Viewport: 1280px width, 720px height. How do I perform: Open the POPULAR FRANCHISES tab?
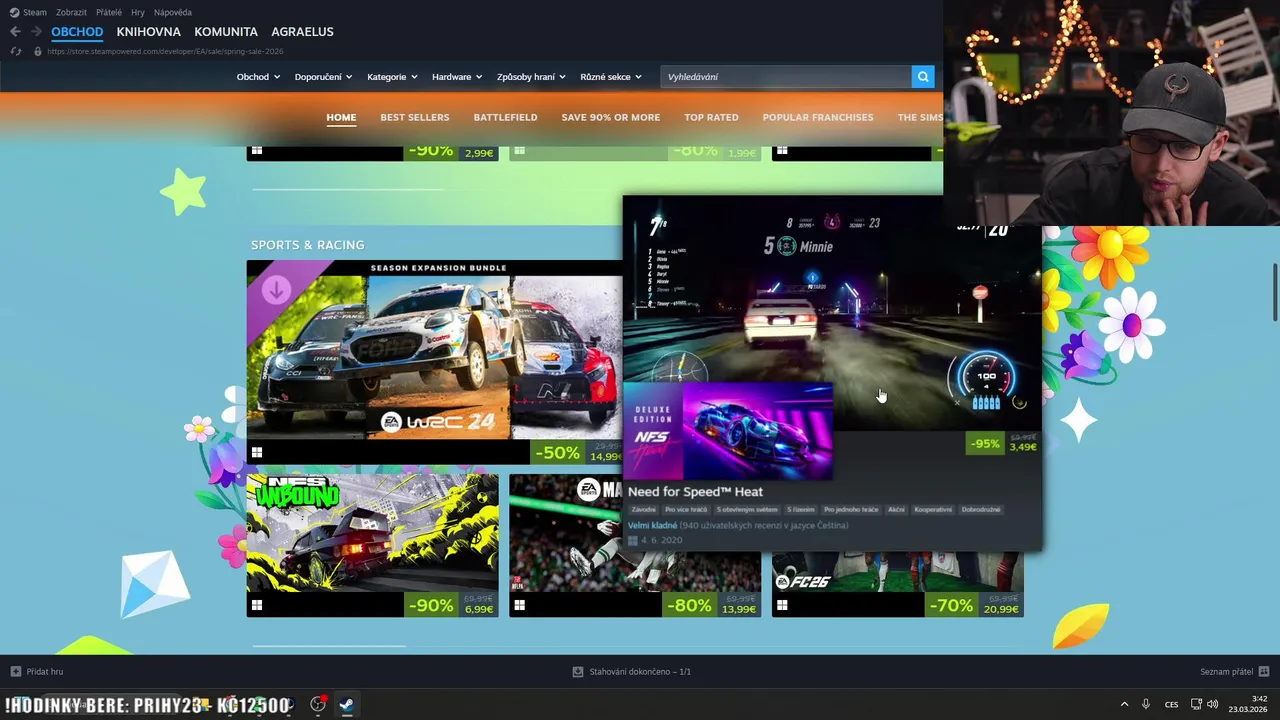[x=818, y=117]
